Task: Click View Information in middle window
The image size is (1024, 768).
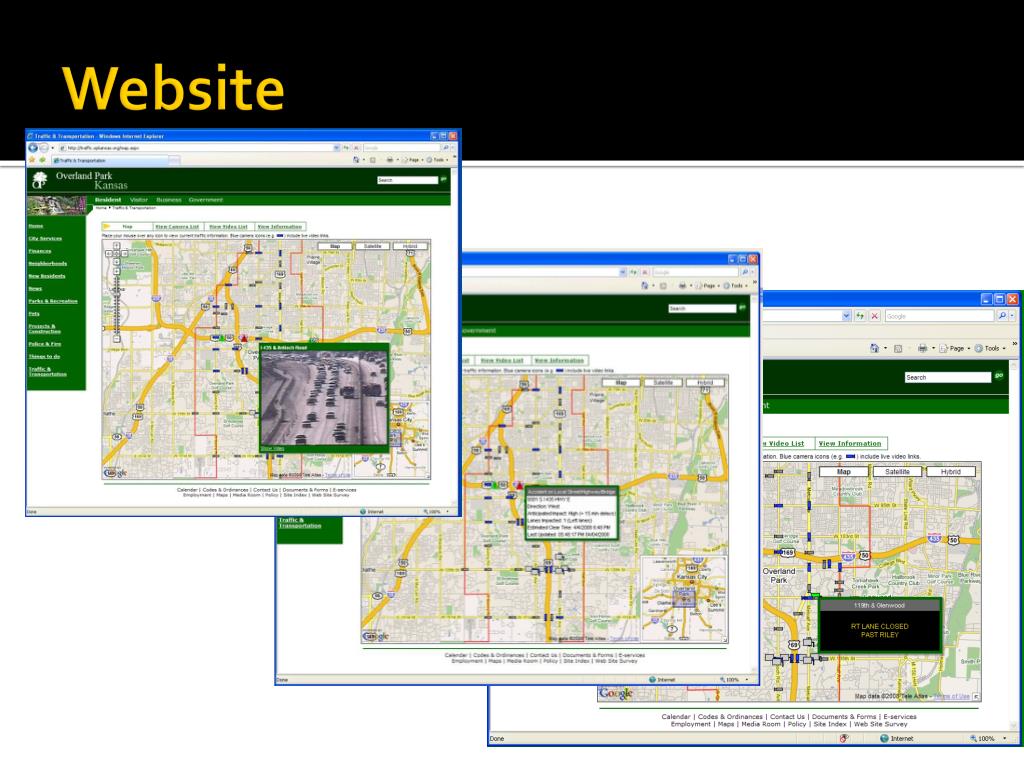Action: (559, 360)
